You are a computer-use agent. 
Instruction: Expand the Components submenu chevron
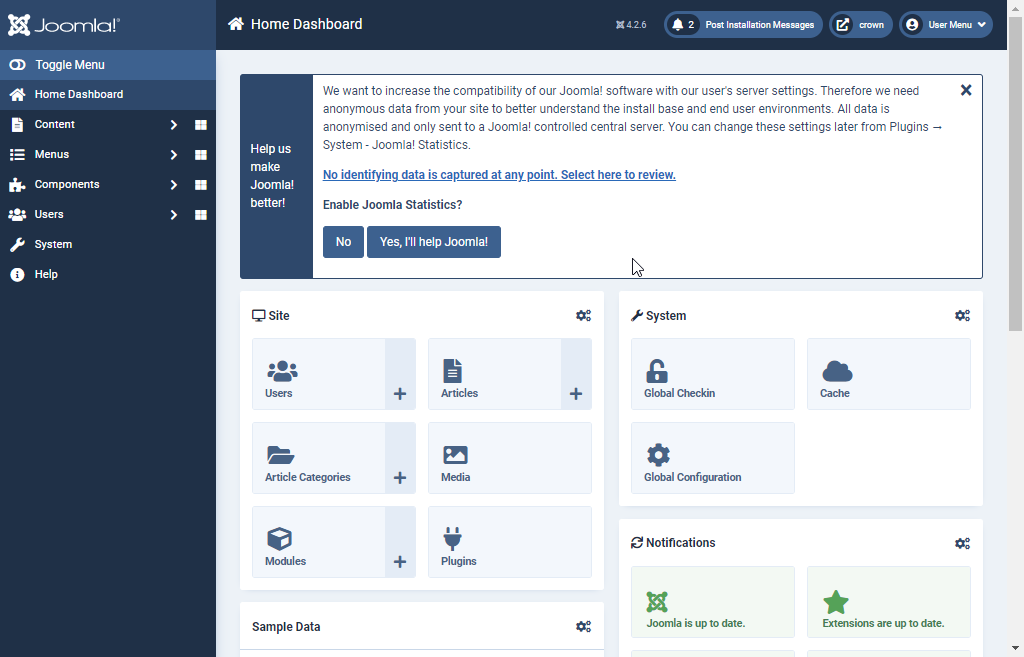click(x=174, y=185)
